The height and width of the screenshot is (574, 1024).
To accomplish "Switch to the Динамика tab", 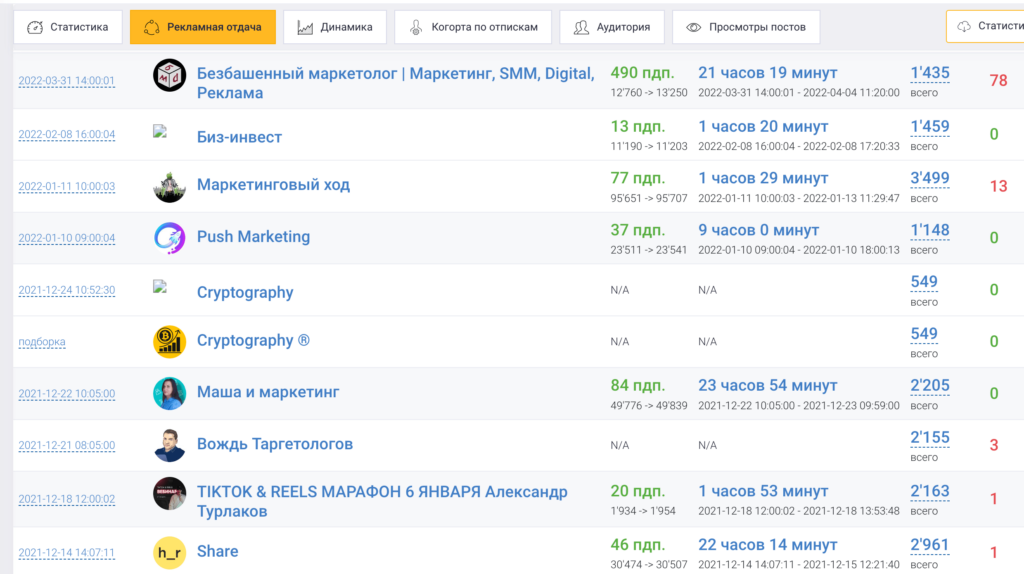I will [x=334, y=27].
